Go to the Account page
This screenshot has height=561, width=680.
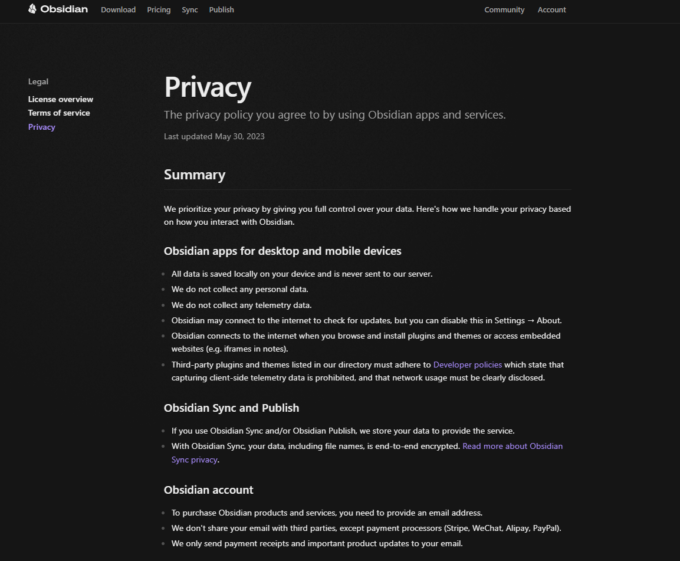(551, 10)
